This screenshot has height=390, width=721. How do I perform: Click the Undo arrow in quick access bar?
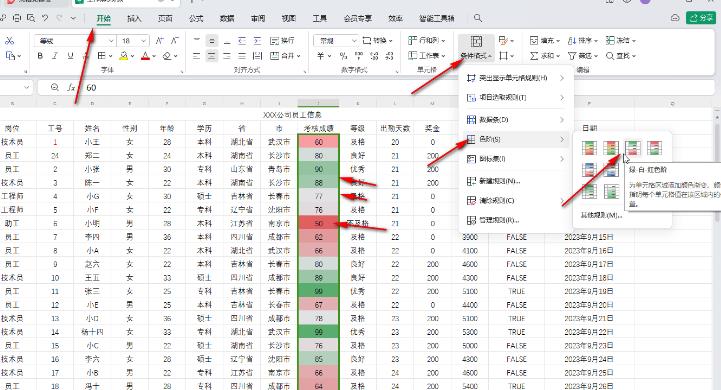(45, 18)
